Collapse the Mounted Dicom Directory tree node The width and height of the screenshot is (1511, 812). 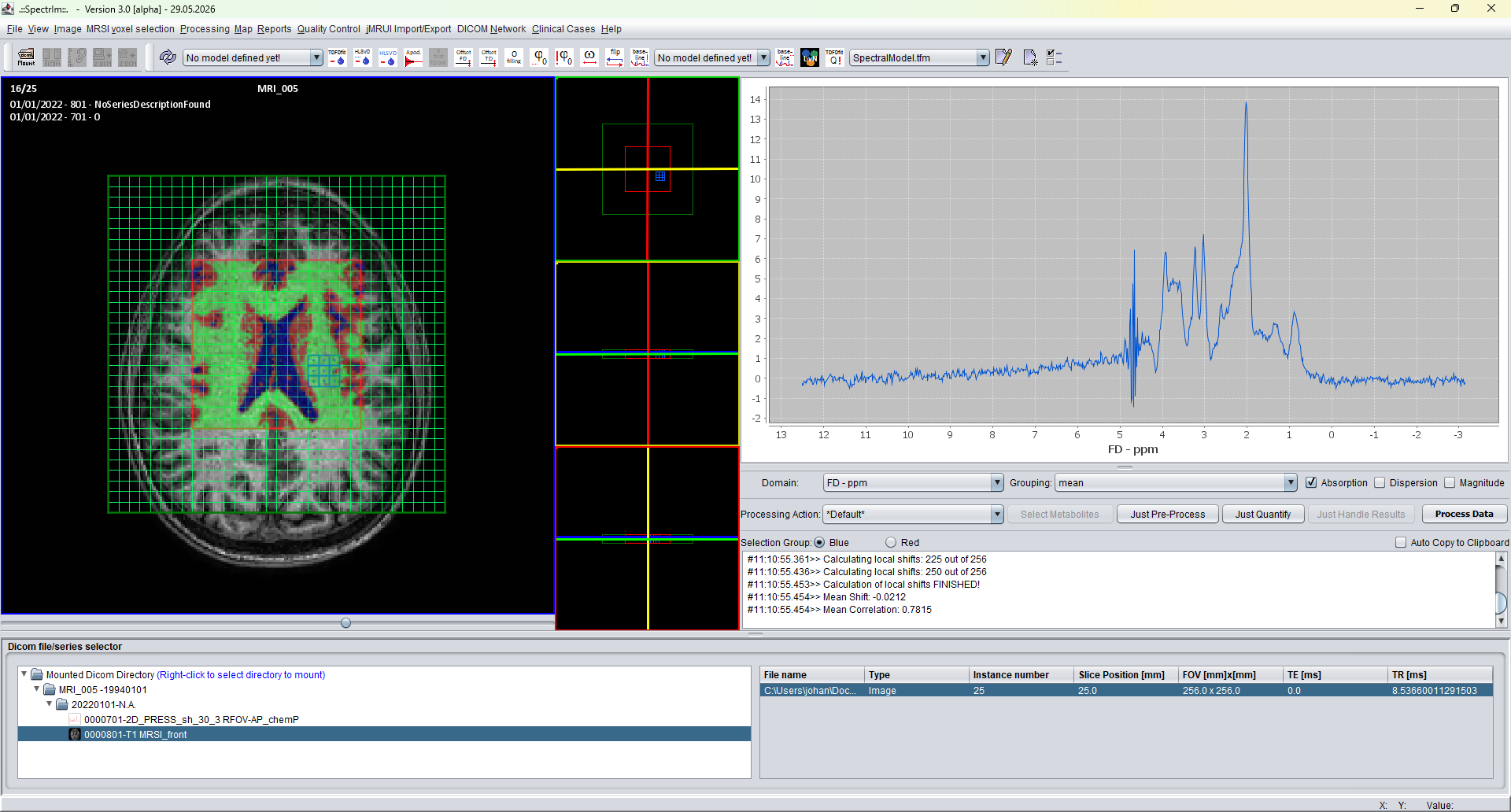click(24, 674)
